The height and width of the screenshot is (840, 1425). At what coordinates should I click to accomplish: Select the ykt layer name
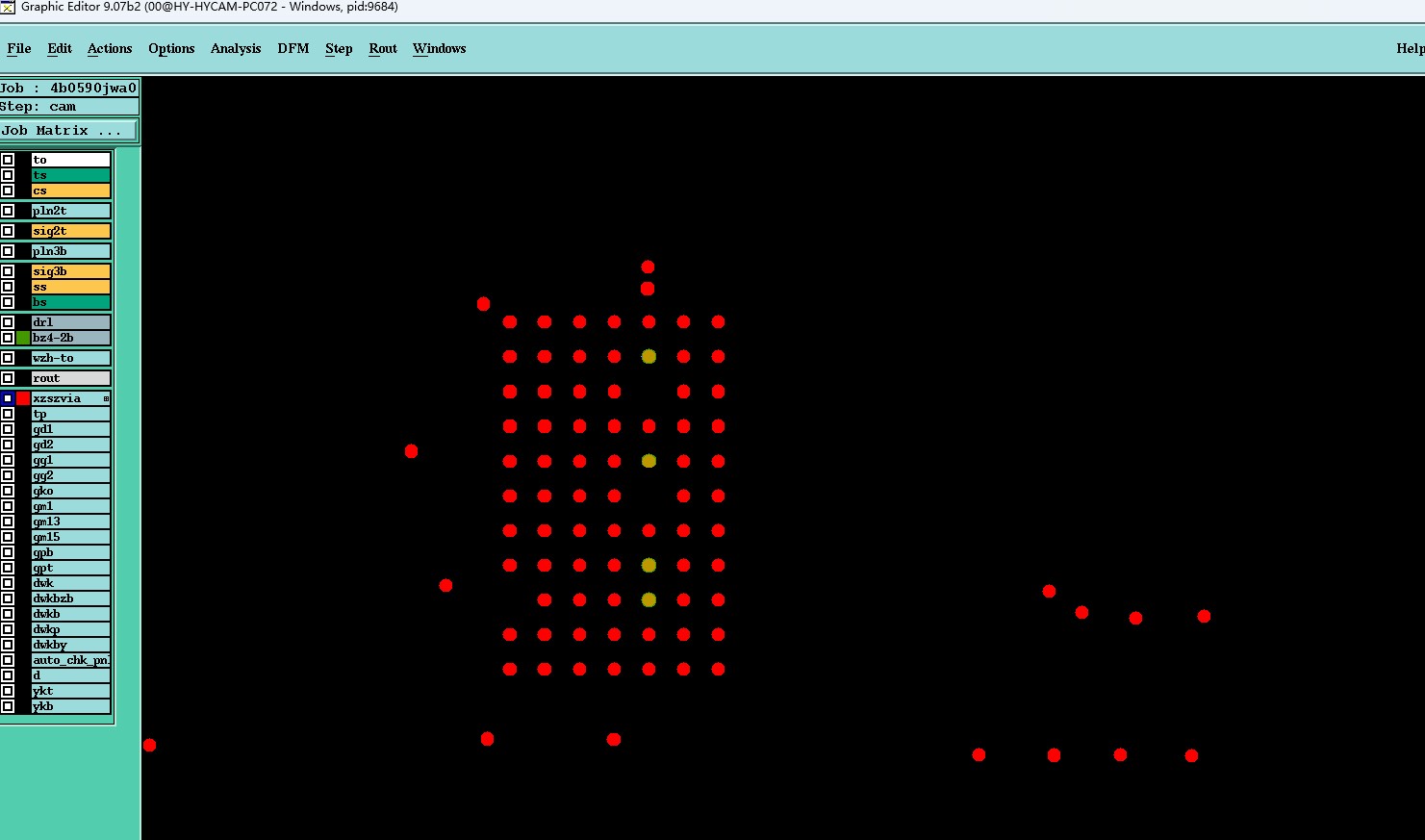point(71,691)
